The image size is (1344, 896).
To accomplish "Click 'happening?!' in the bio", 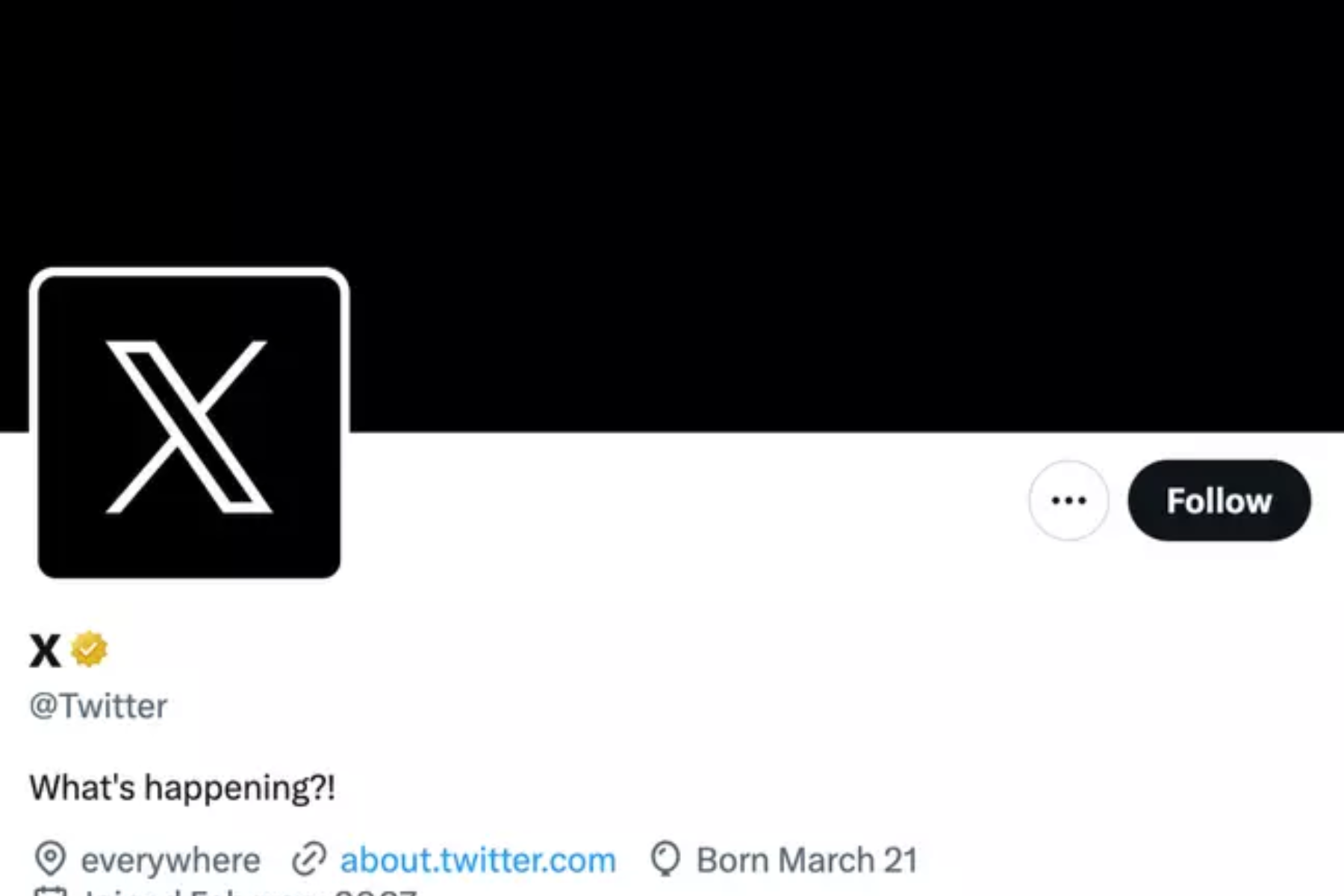I will coord(240,788).
